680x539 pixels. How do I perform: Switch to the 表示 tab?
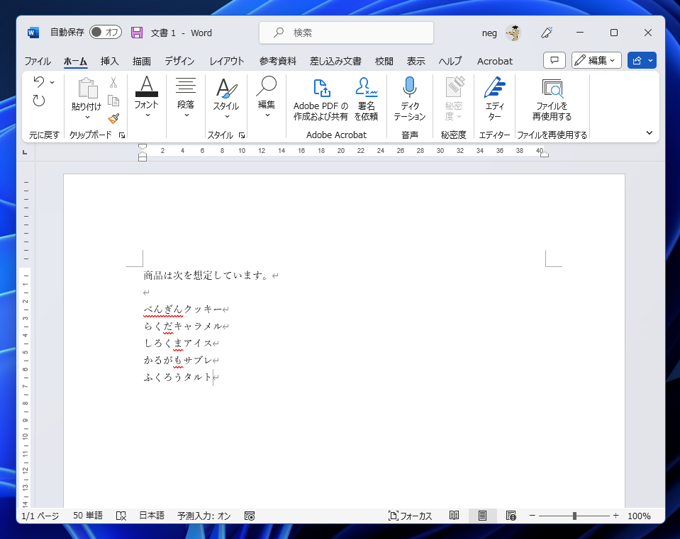(415, 61)
